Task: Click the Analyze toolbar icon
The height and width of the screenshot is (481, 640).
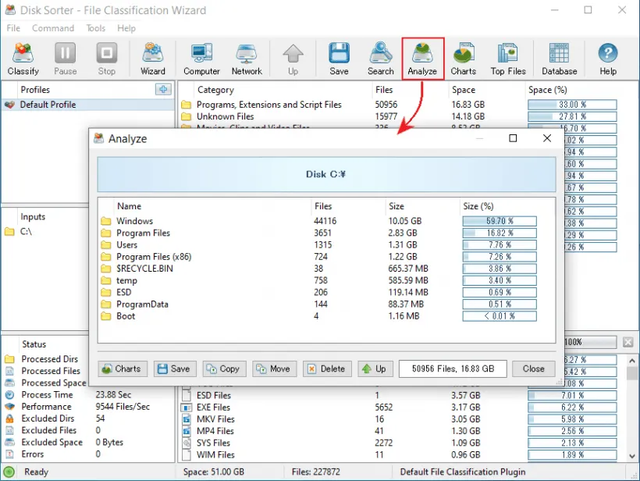Action: tap(422, 59)
